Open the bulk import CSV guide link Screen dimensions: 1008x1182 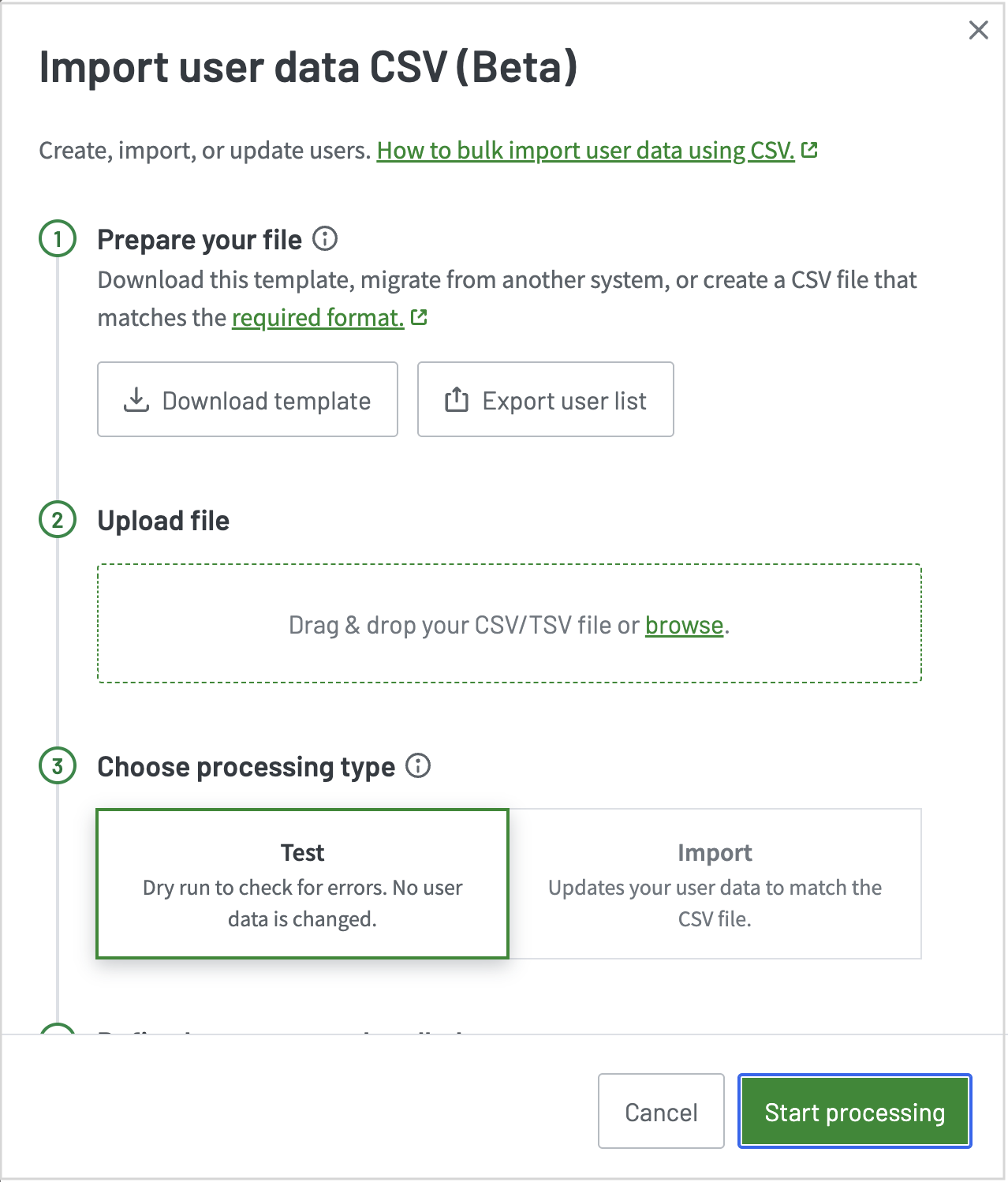(x=587, y=150)
